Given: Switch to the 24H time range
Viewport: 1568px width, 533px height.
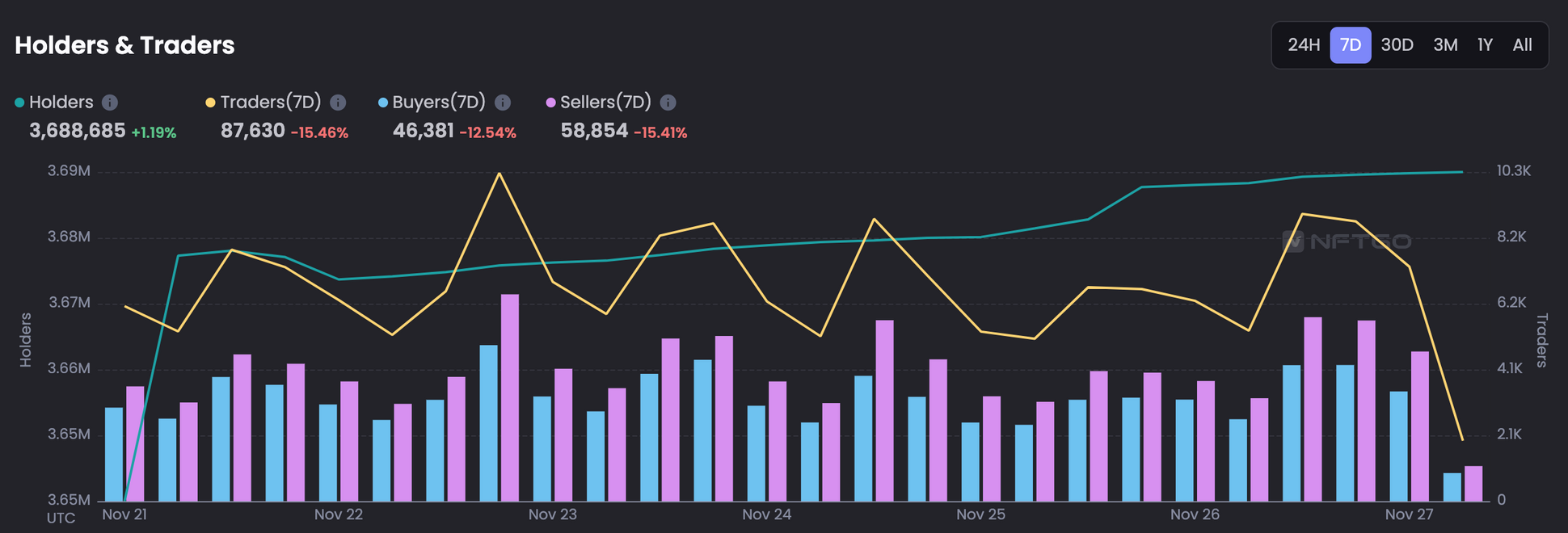Looking at the screenshot, I should [1303, 45].
